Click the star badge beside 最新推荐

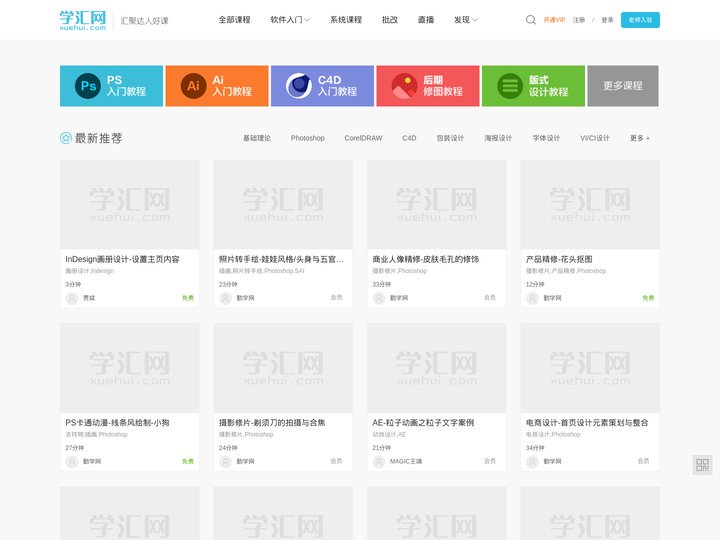point(66,138)
